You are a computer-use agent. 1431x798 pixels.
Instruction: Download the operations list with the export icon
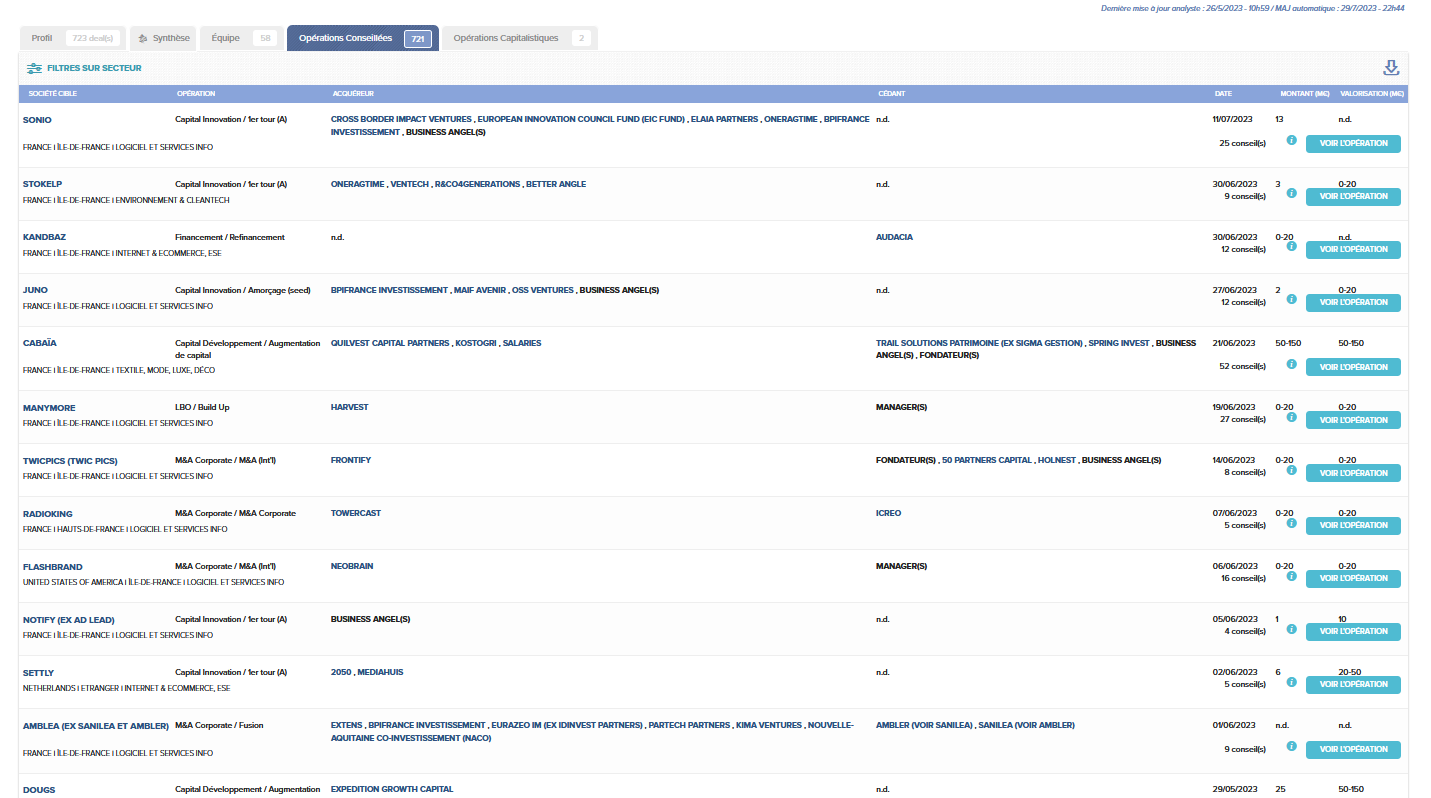pyautogui.click(x=1390, y=68)
